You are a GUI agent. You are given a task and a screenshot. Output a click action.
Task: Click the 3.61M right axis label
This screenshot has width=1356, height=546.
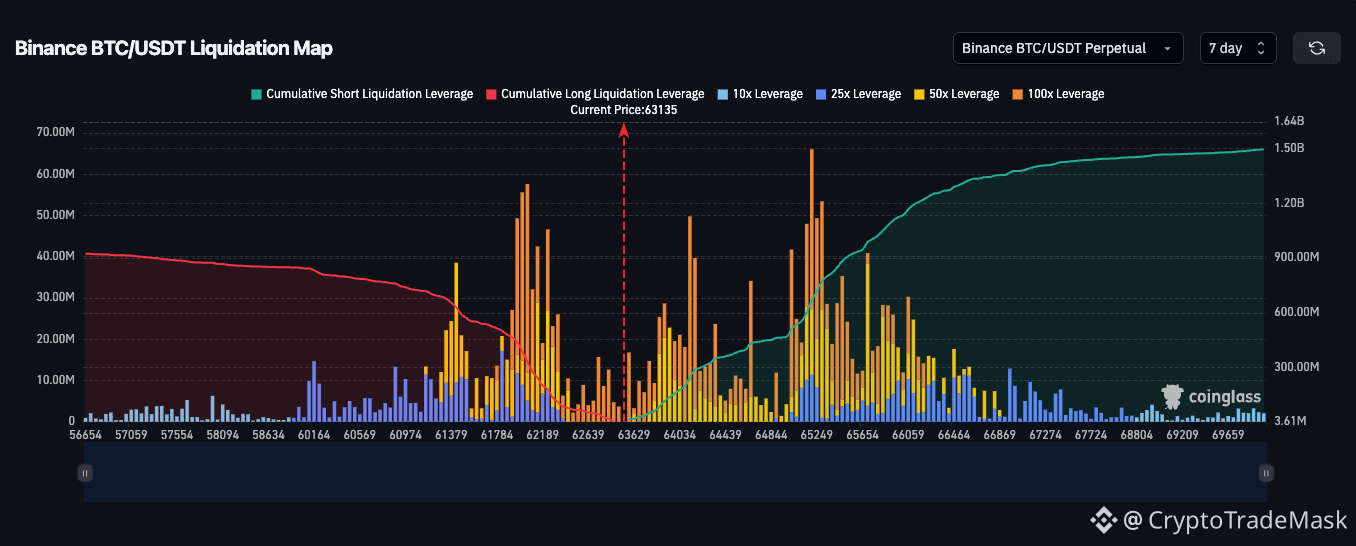[1291, 420]
